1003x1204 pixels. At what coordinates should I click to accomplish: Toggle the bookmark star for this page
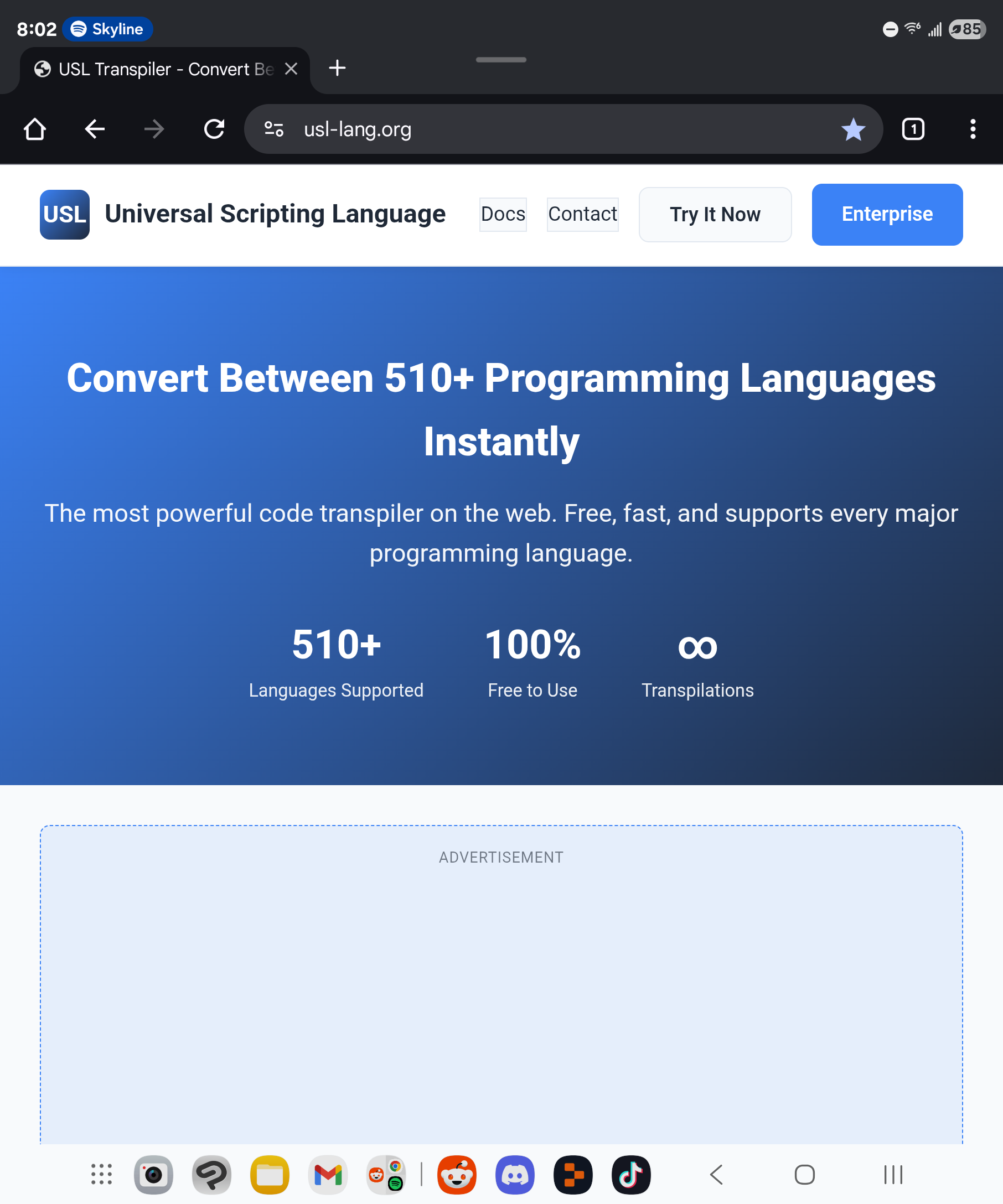[853, 129]
